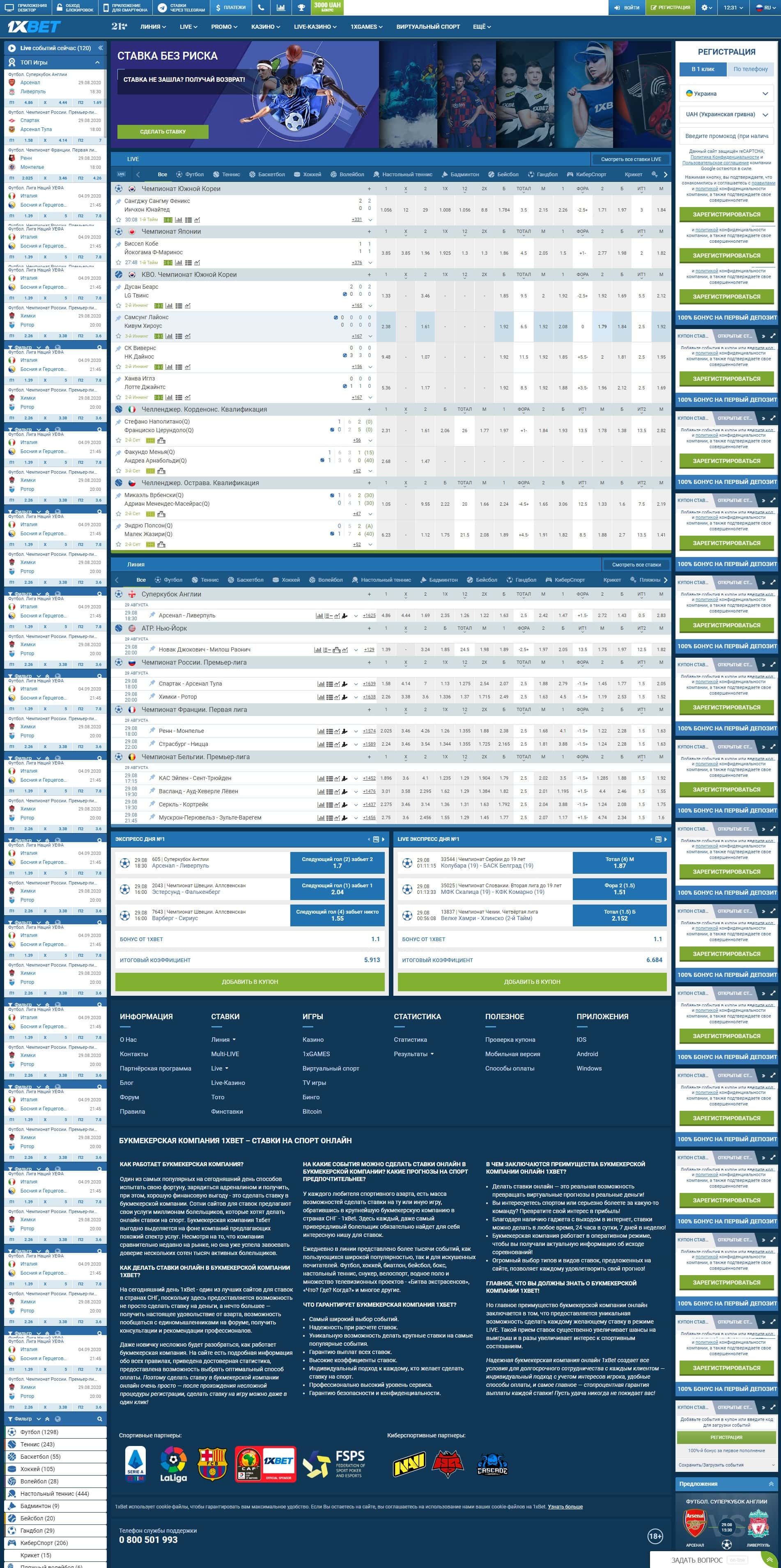Toggle favorite star for Самсунг Лайонс match
Image resolution: width=781 pixels, height=1568 pixels.
click(x=119, y=336)
